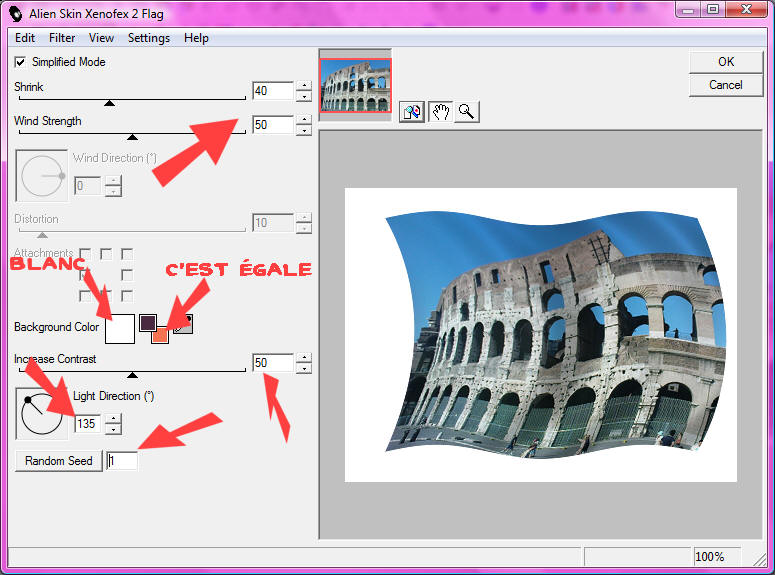Toggle the show original preview icon
Image resolution: width=775 pixels, height=575 pixels.
click(x=412, y=112)
